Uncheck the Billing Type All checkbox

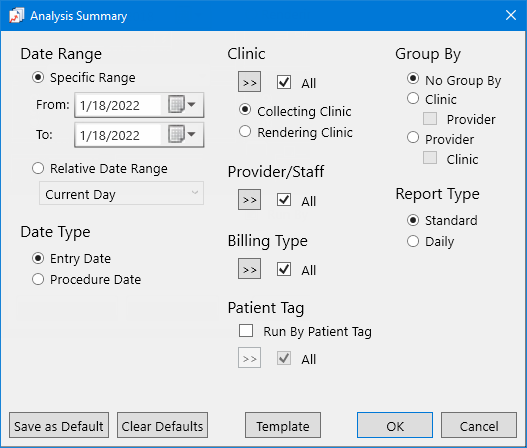284,269
